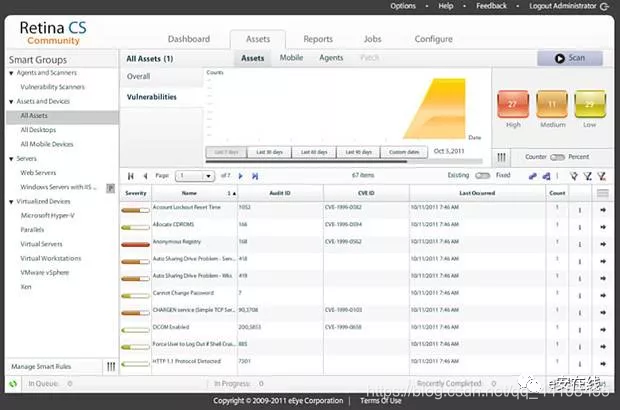Click the Scan play icon
Image resolution: width=620 pixels, height=410 pixels.
(559, 58)
